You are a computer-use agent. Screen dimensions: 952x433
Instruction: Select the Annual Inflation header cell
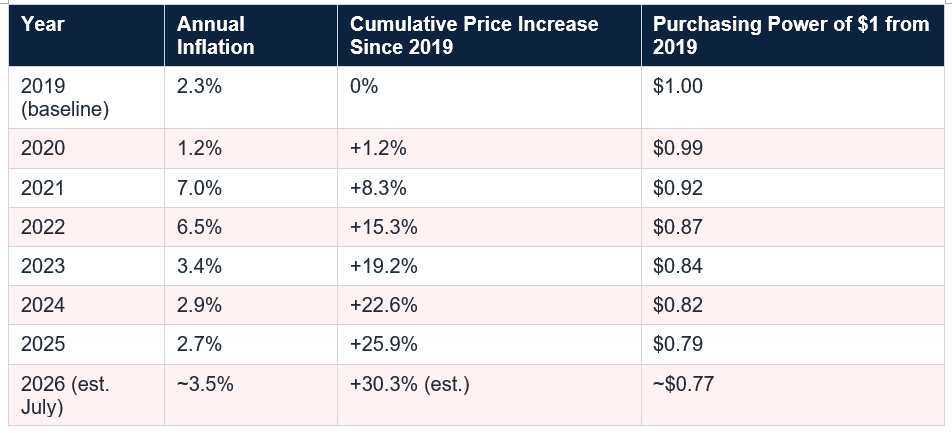tap(251, 35)
